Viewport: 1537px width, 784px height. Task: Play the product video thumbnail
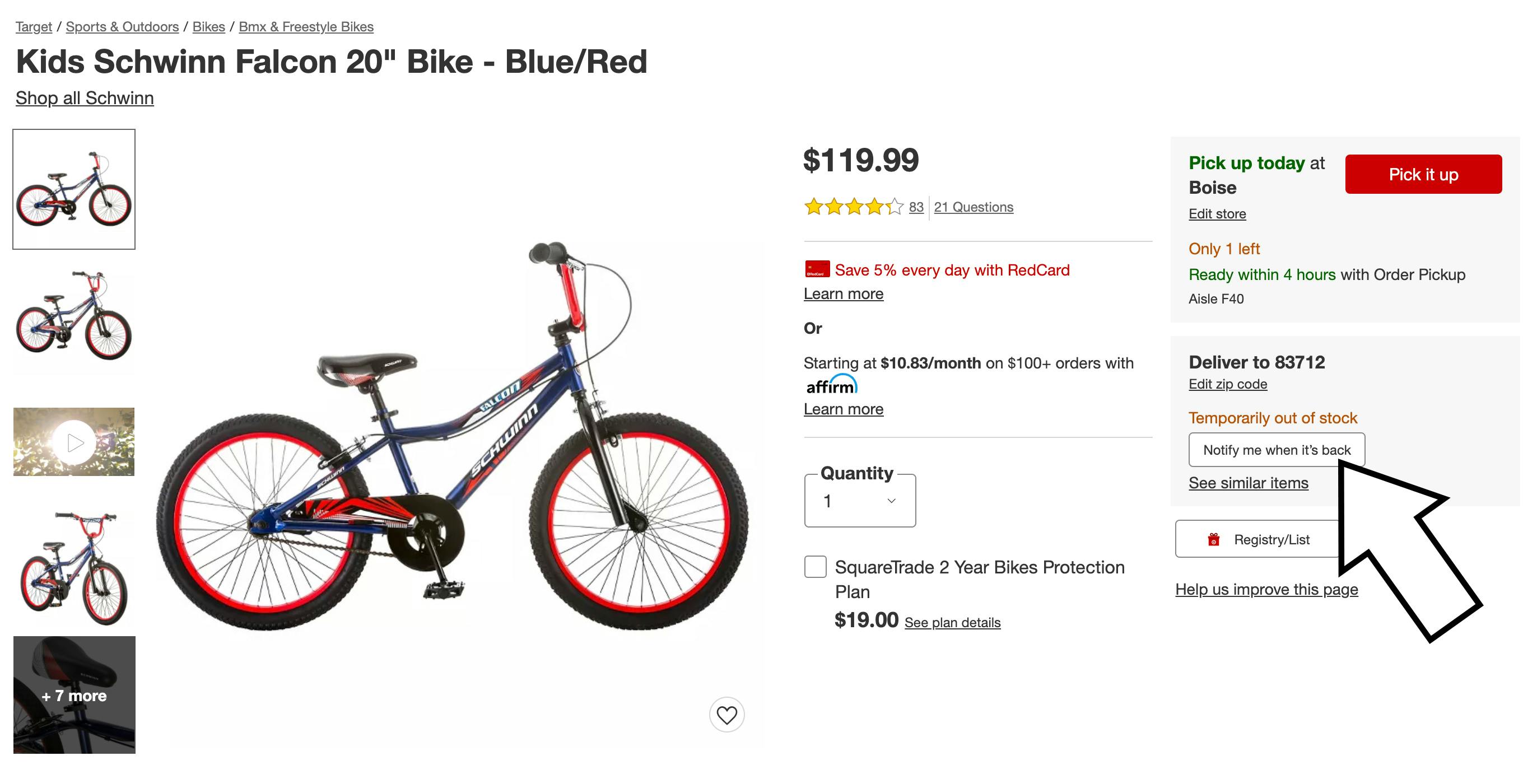pyautogui.click(x=74, y=442)
